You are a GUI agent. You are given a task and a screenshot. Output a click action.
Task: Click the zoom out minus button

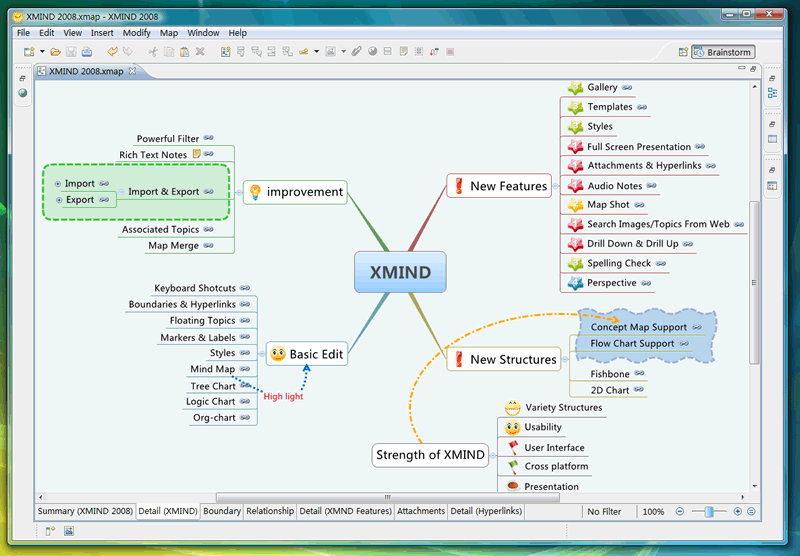point(680,511)
